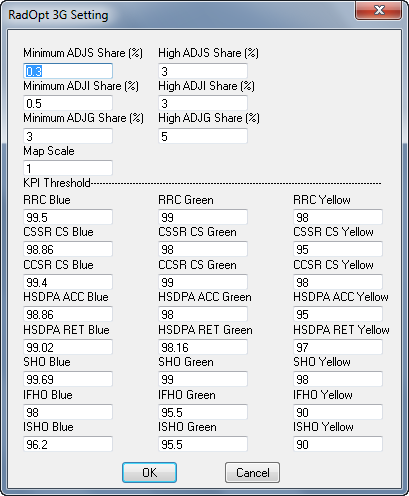409x496 pixels.
Task: Focus the HSDPA RET Blue field
Action: 68,347
